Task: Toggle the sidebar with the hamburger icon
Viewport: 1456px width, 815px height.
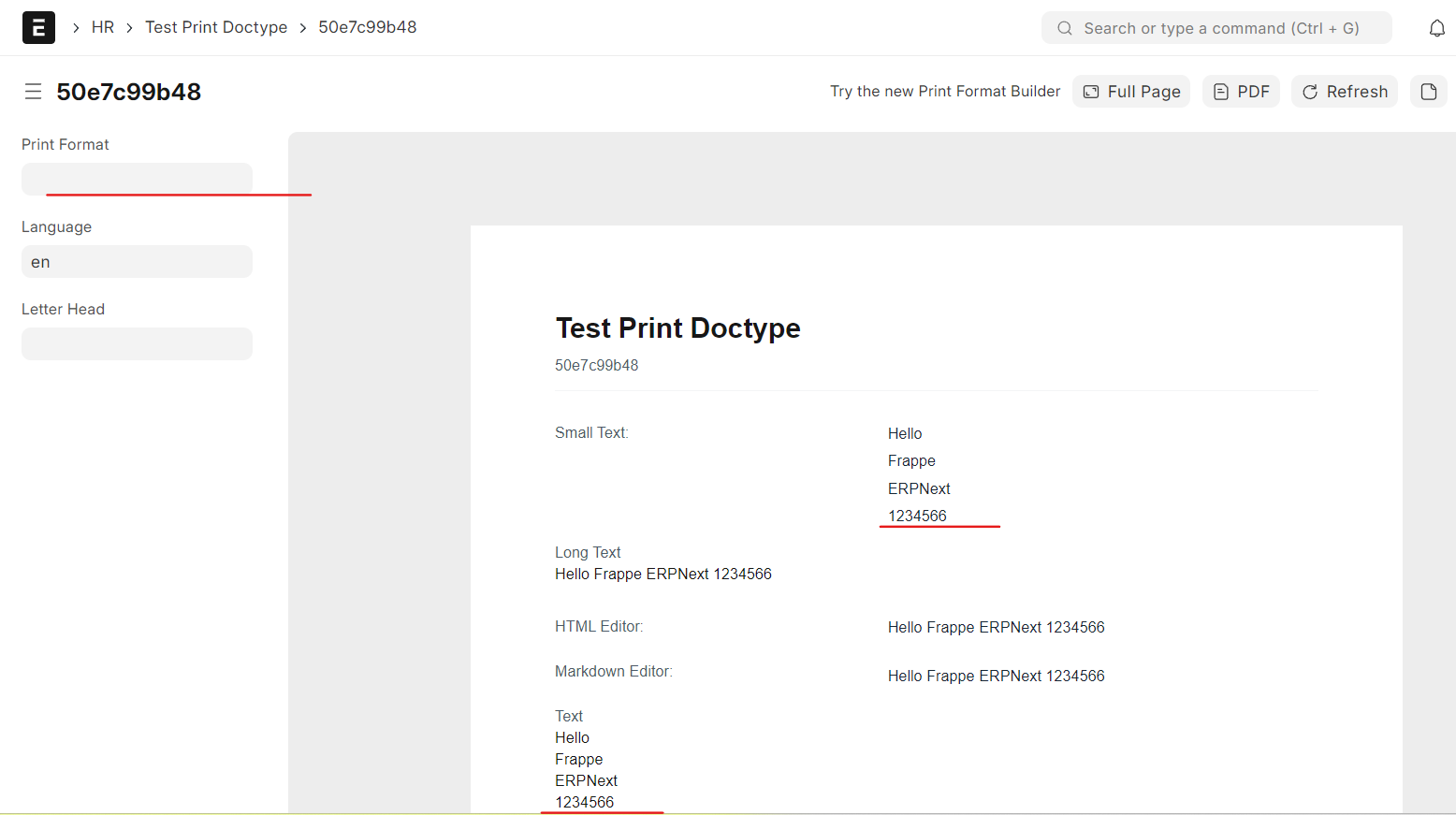Action: [33, 91]
